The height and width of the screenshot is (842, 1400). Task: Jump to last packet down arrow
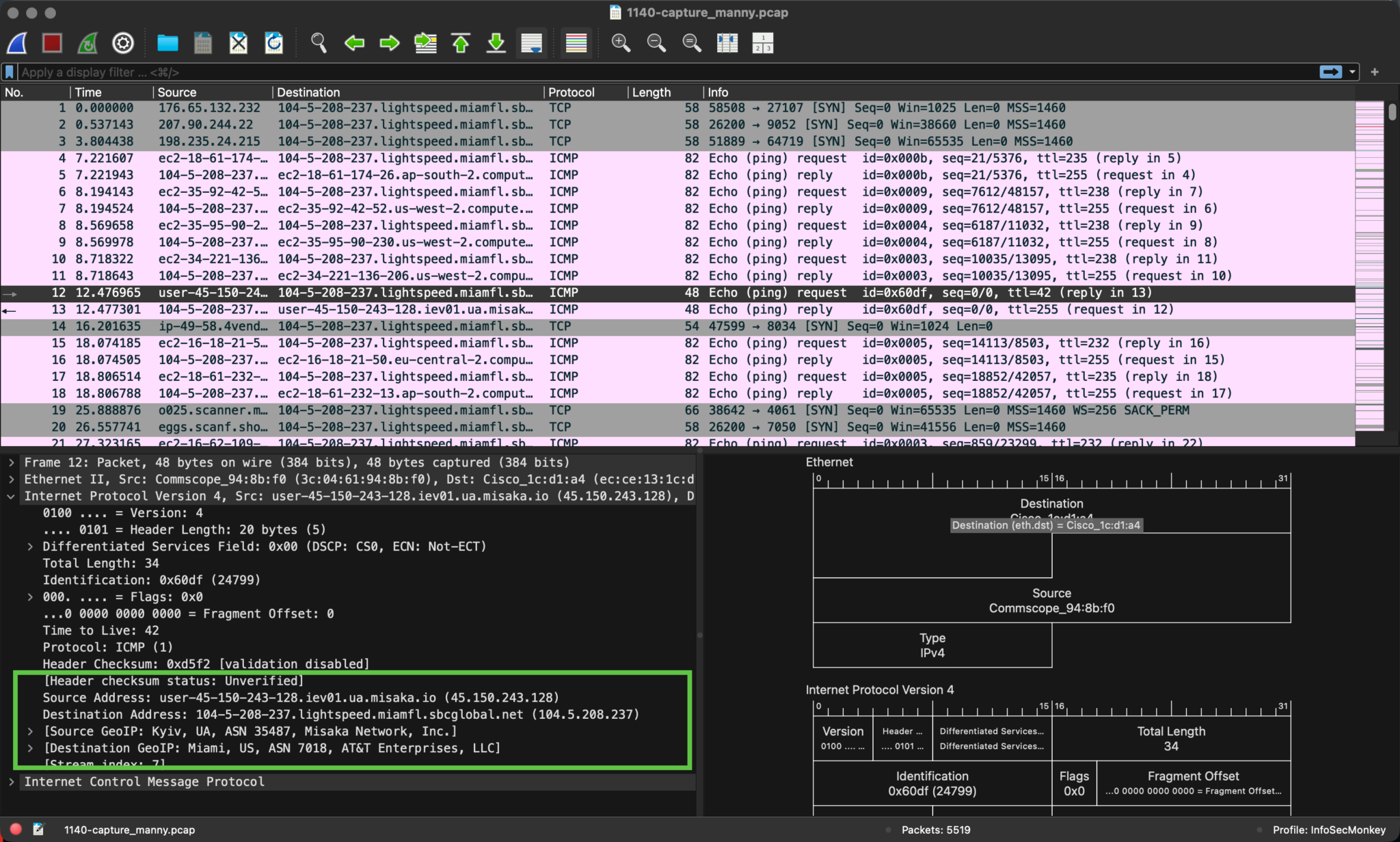tap(496, 43)
